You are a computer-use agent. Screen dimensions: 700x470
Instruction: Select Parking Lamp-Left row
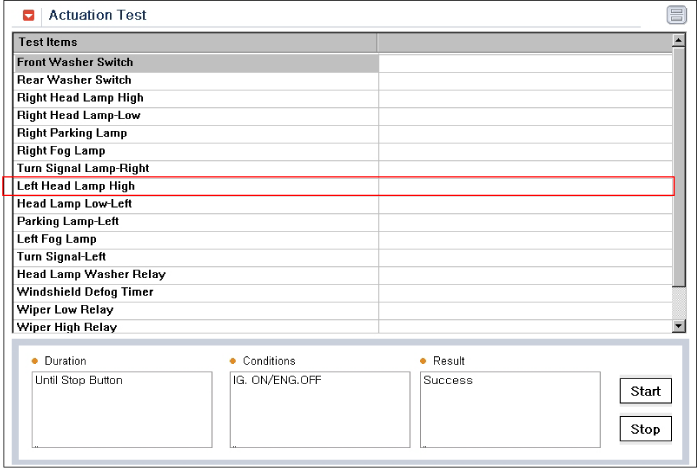(x=343, y=222)
